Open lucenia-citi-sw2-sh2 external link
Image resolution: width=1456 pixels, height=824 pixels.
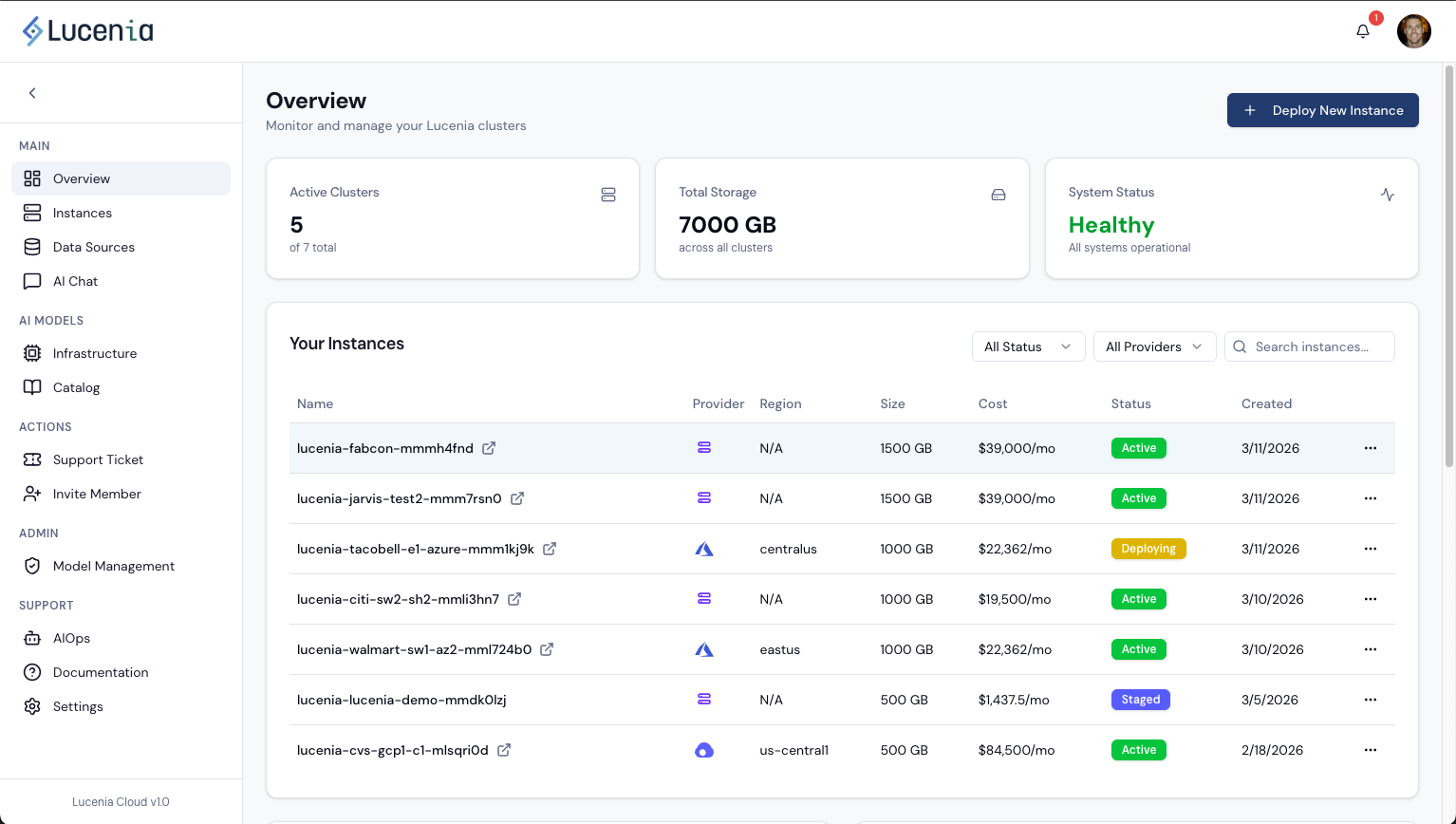[x=515, y=599]
